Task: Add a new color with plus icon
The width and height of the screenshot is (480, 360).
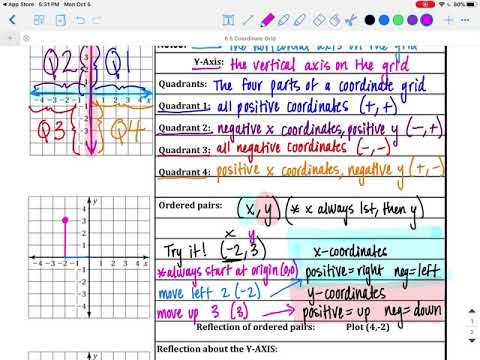Action: click(x=449, y=20)
